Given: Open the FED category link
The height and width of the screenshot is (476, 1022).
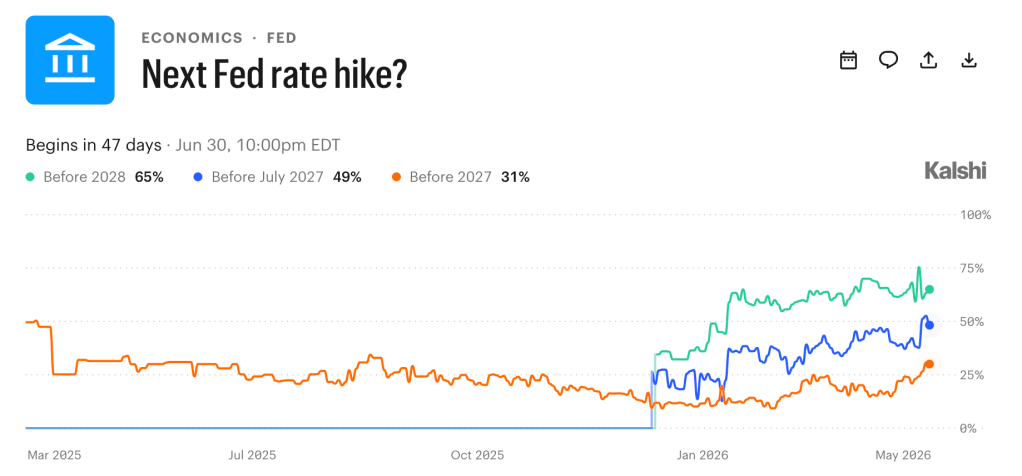Looking at the screenshot, I should (280, 38).
